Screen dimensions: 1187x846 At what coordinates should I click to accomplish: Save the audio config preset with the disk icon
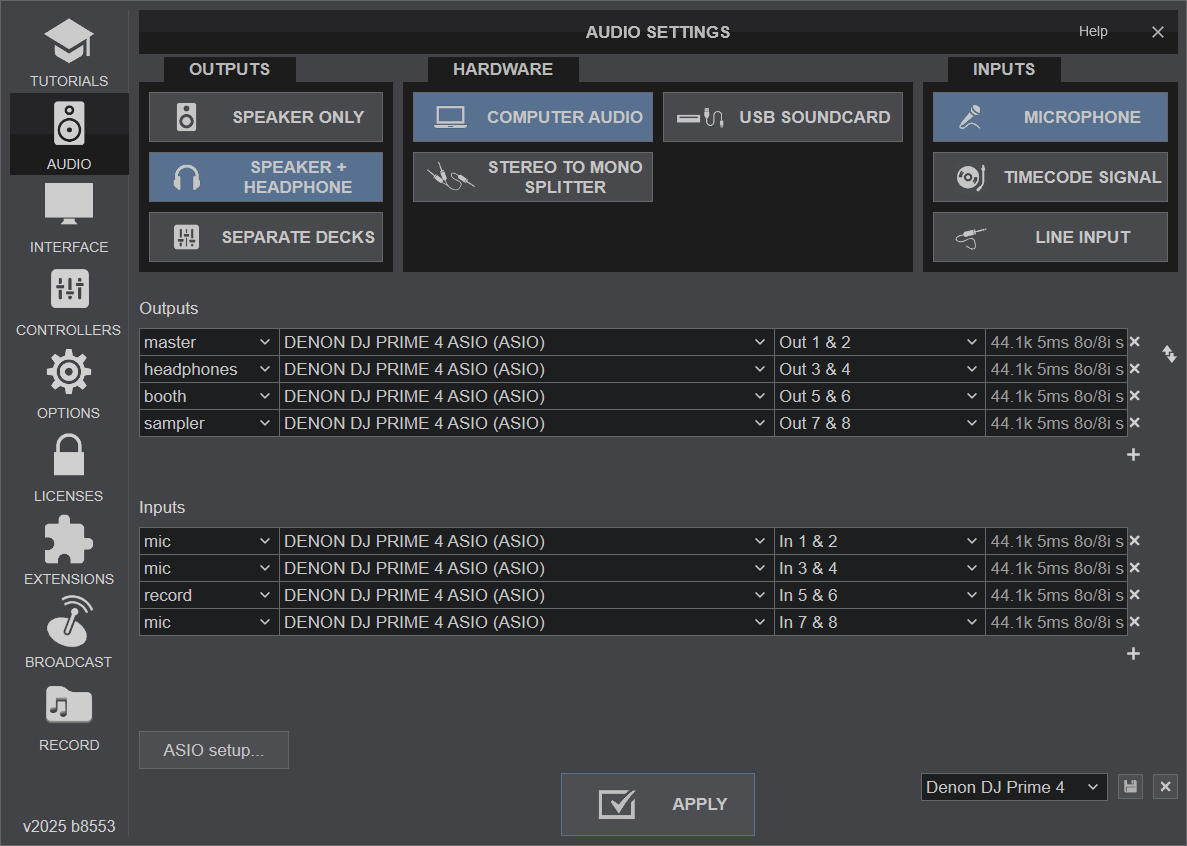(x=1131, y=787)
